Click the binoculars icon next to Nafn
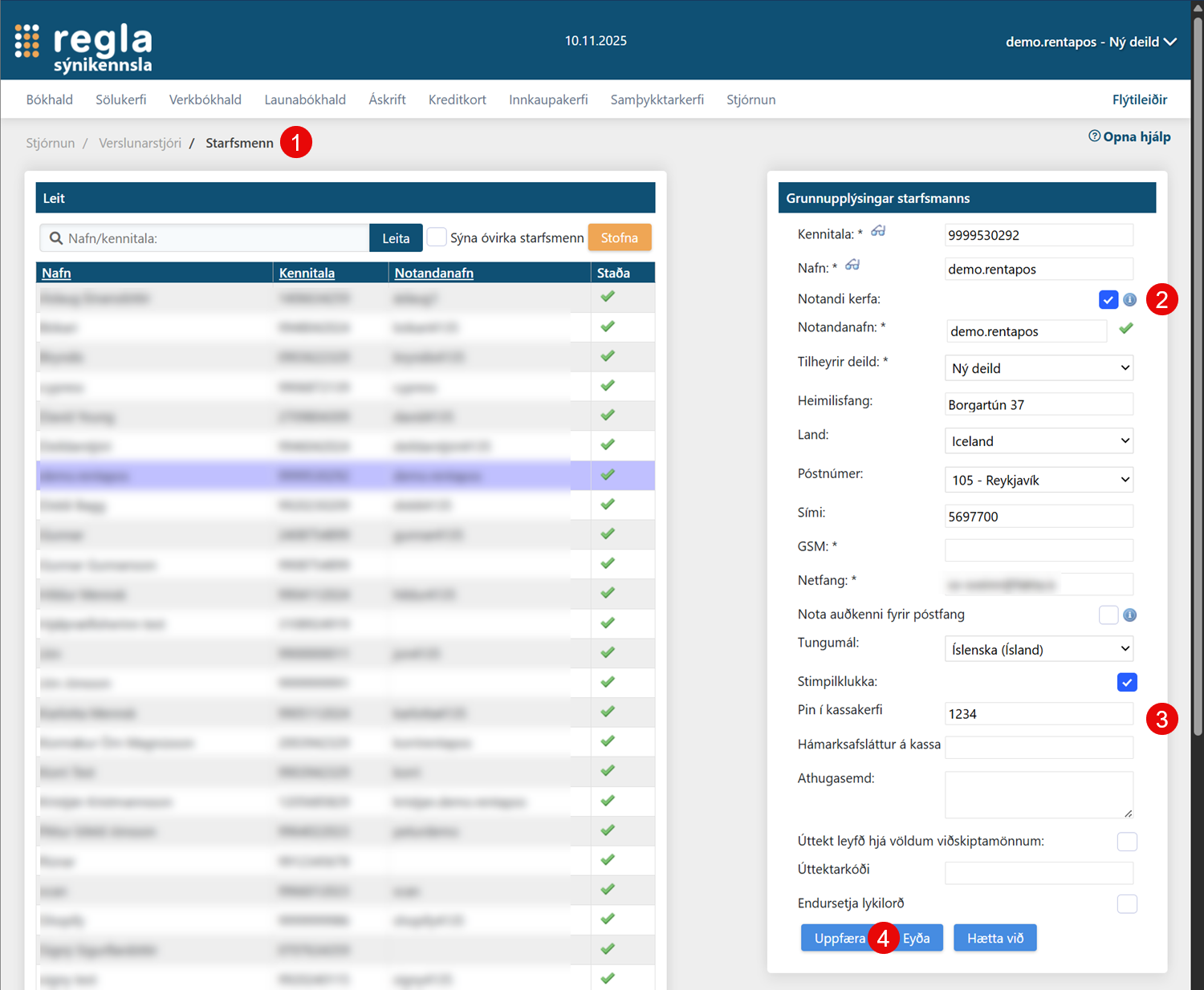 tap(852, 265)
